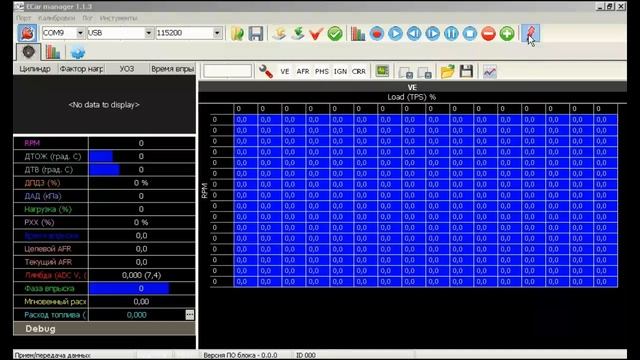Click the Debug panel header
This screenshot has width=640, height=360.
point(104,329)
